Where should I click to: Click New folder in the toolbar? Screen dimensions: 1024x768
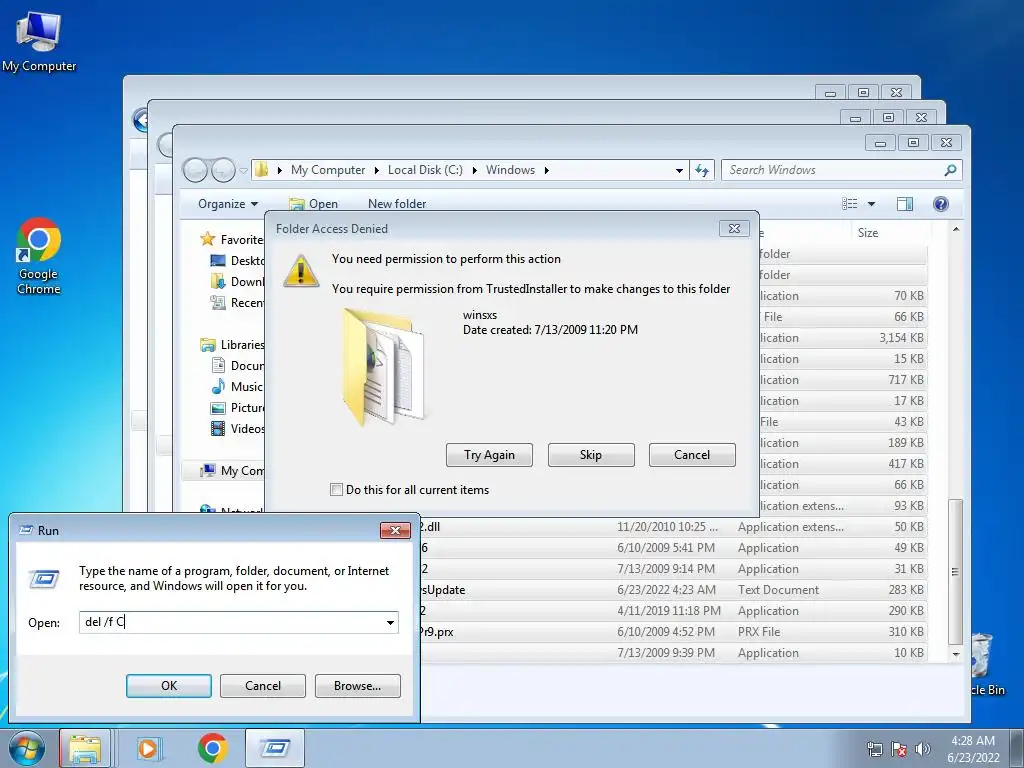point(397,204)
